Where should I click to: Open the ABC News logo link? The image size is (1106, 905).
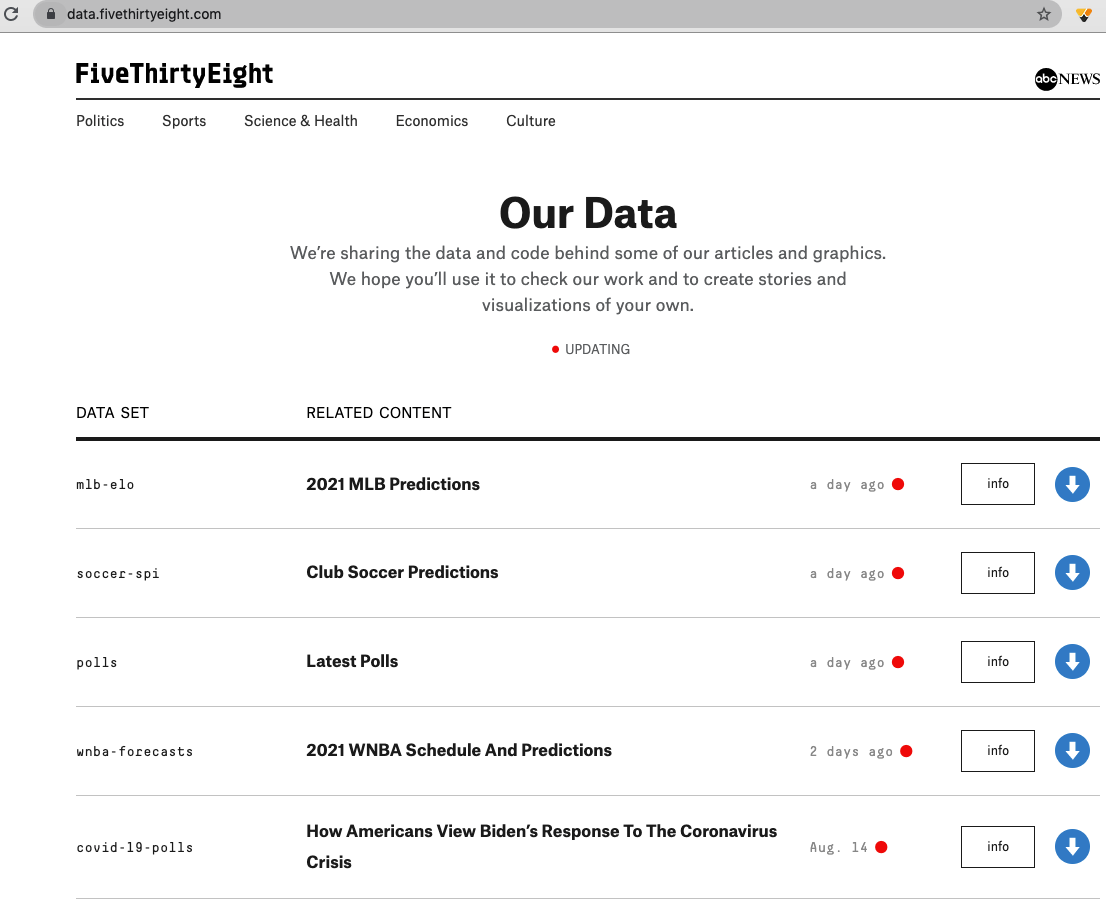pyautogui.click(x=1067, y=78)
